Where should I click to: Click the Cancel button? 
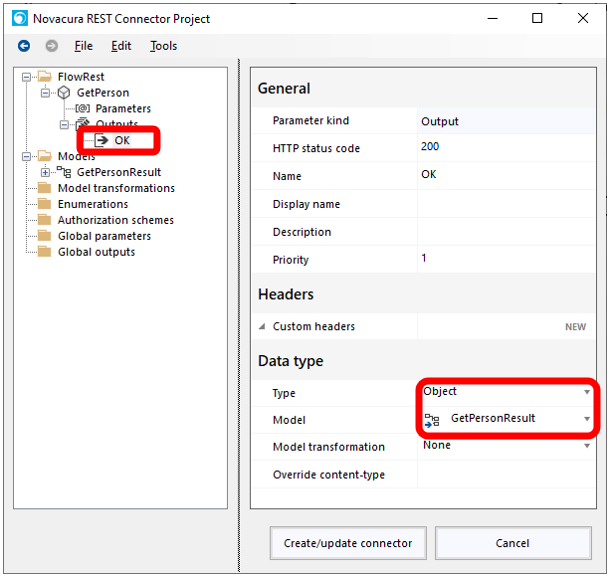click(x=513, y=543)
